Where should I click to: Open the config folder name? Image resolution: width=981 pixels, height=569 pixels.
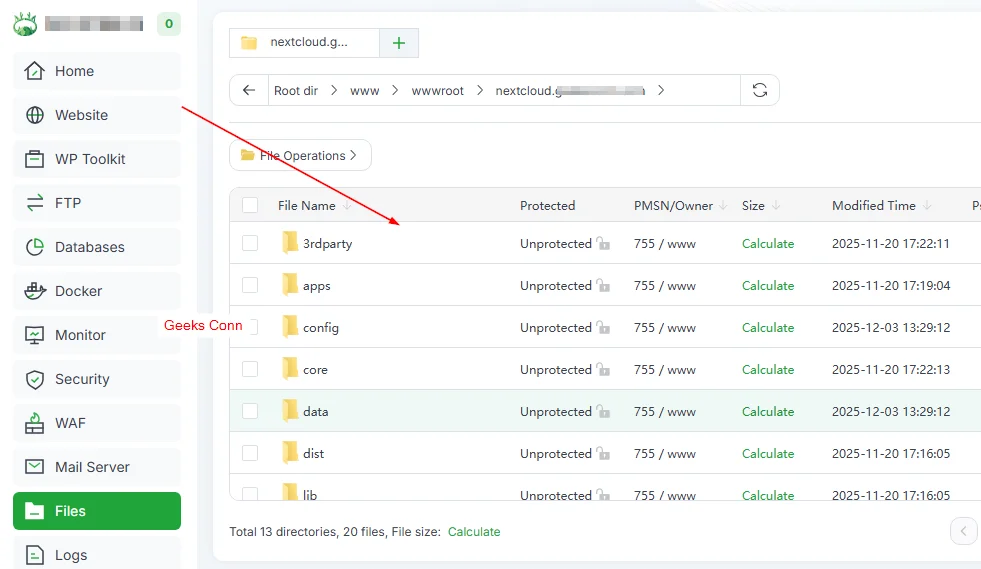[320, 327]
